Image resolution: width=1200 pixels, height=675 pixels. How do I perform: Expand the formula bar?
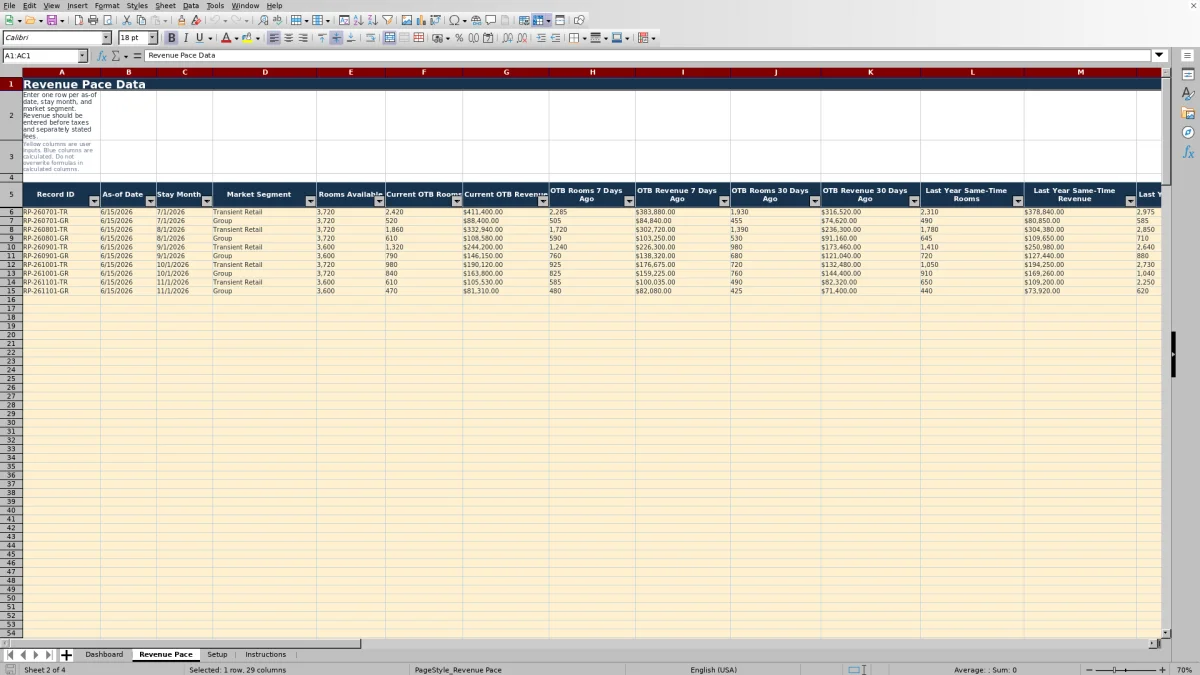1160,56
